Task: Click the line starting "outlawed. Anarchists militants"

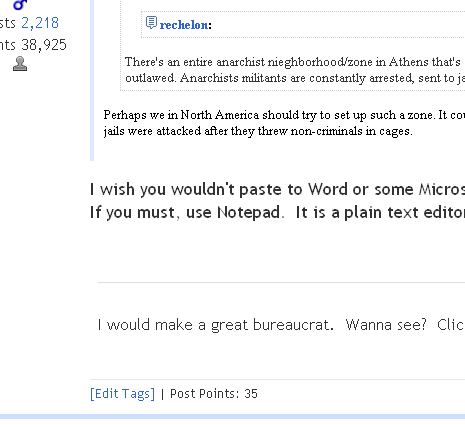Action: 295,78
